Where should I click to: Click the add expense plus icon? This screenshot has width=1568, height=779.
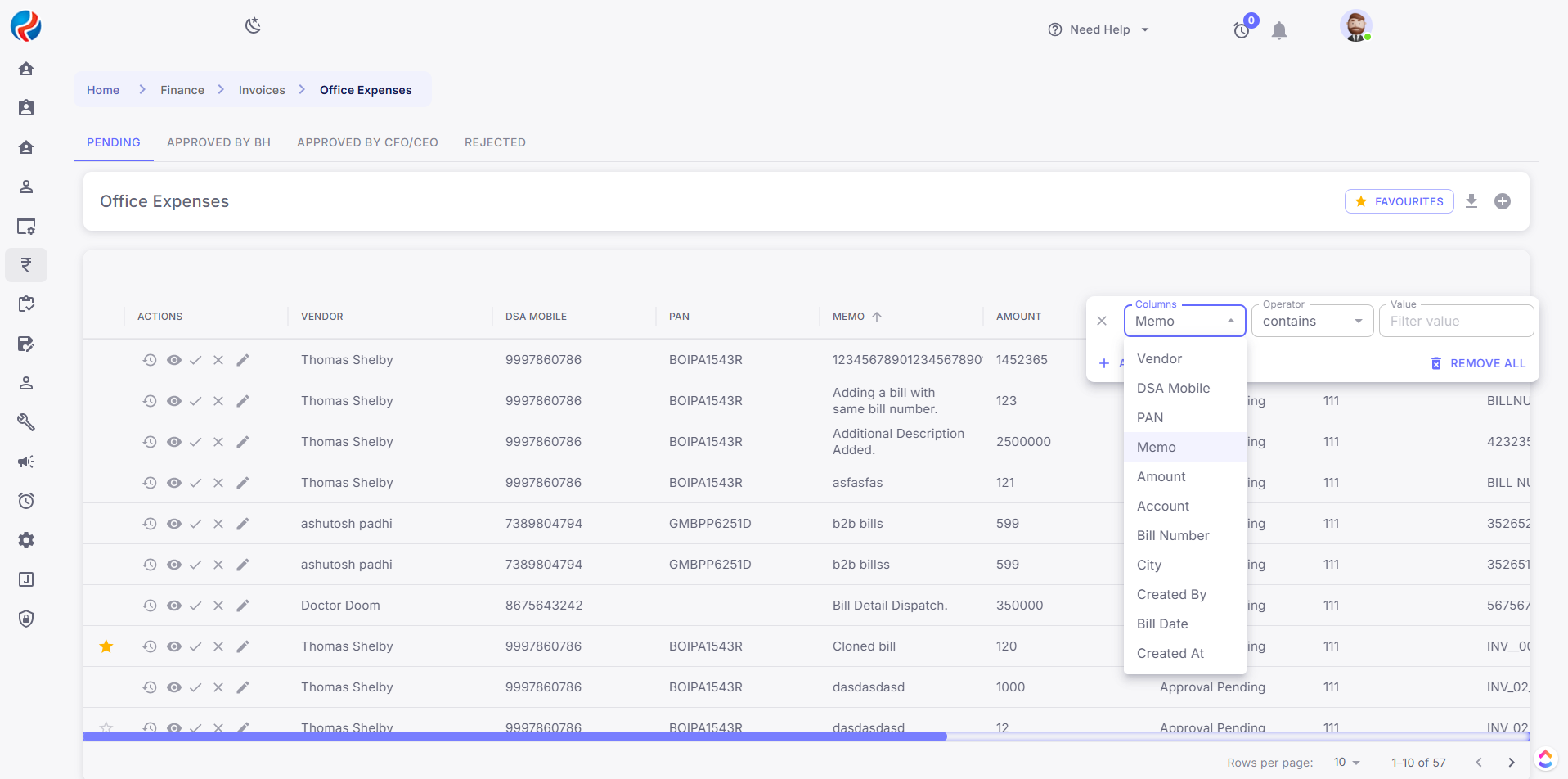pyautogui.click(x=1503, y=201)
